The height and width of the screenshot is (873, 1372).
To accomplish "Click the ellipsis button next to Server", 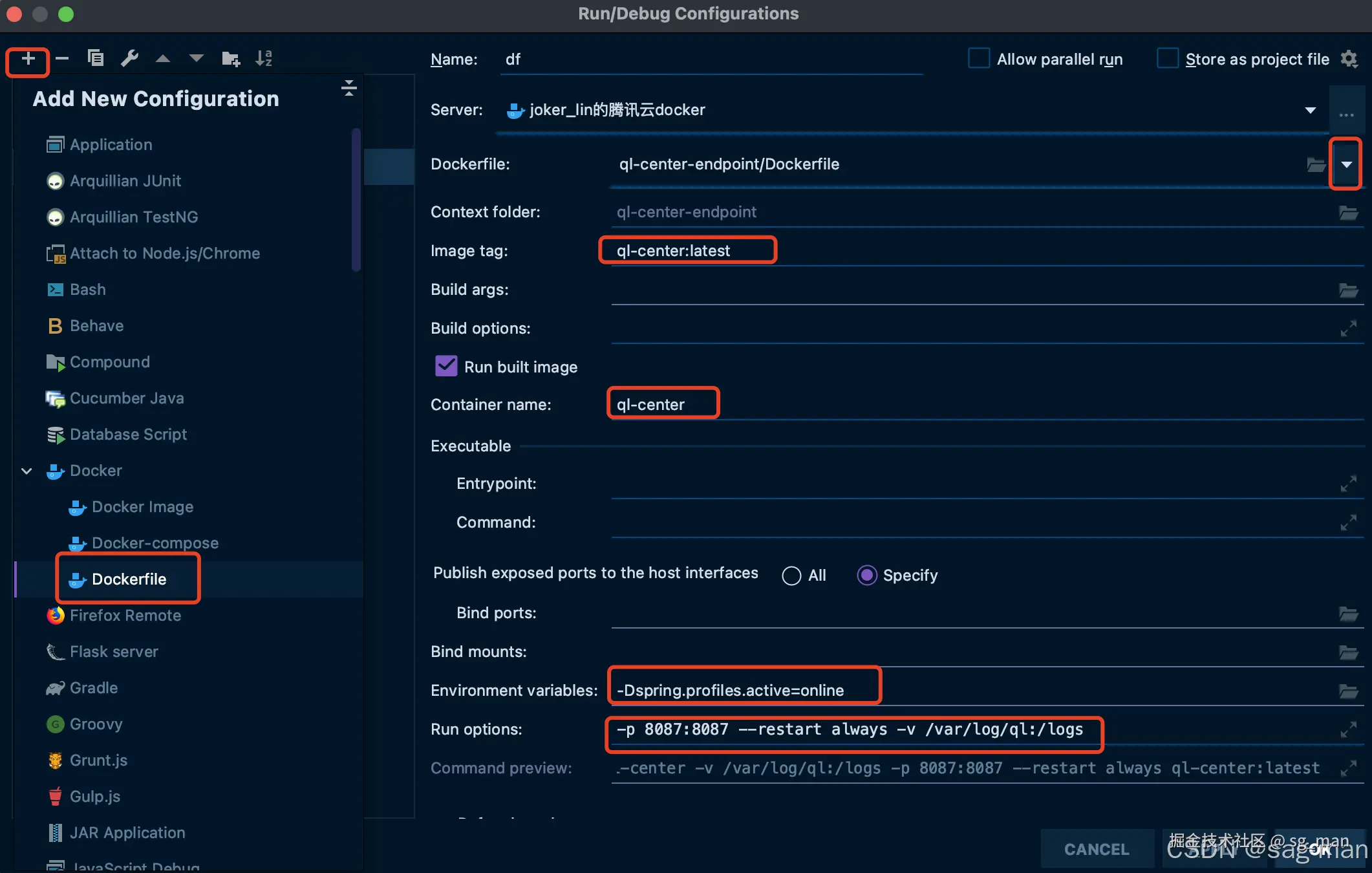I will (x=1346, y=114).
